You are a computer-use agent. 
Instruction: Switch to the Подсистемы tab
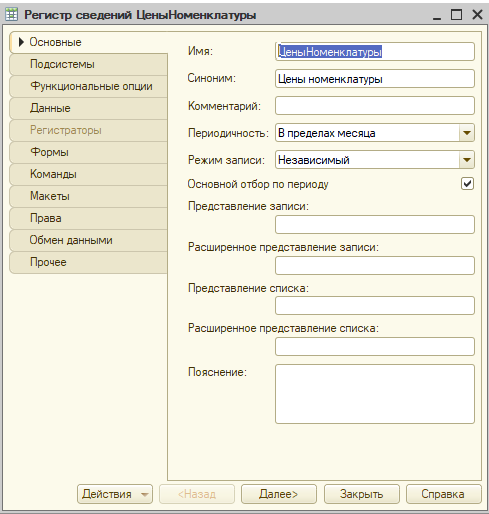click(88, 64)
